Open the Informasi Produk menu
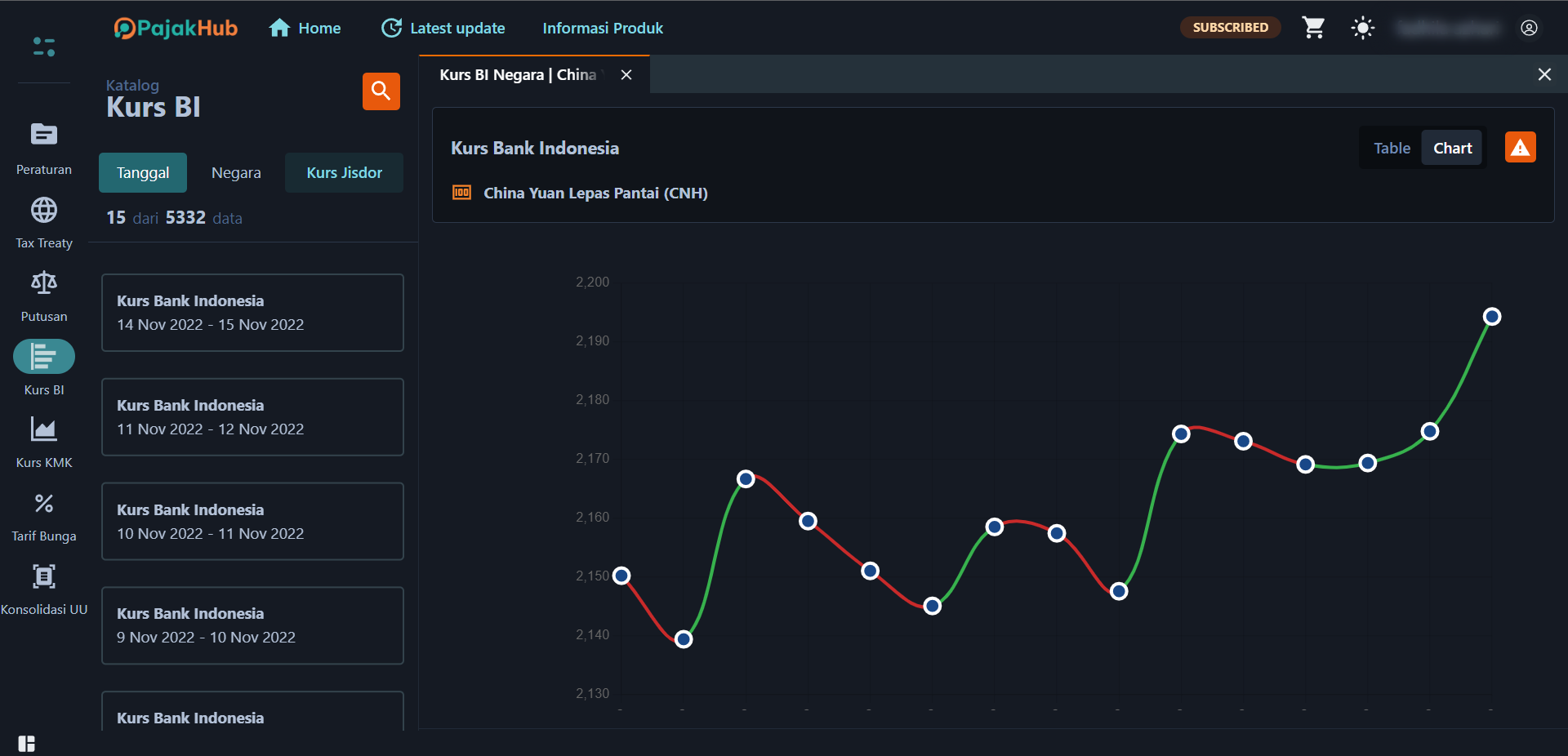Image resolution: width=1568 pixels, height=756 pixels. tap(603, 28)
